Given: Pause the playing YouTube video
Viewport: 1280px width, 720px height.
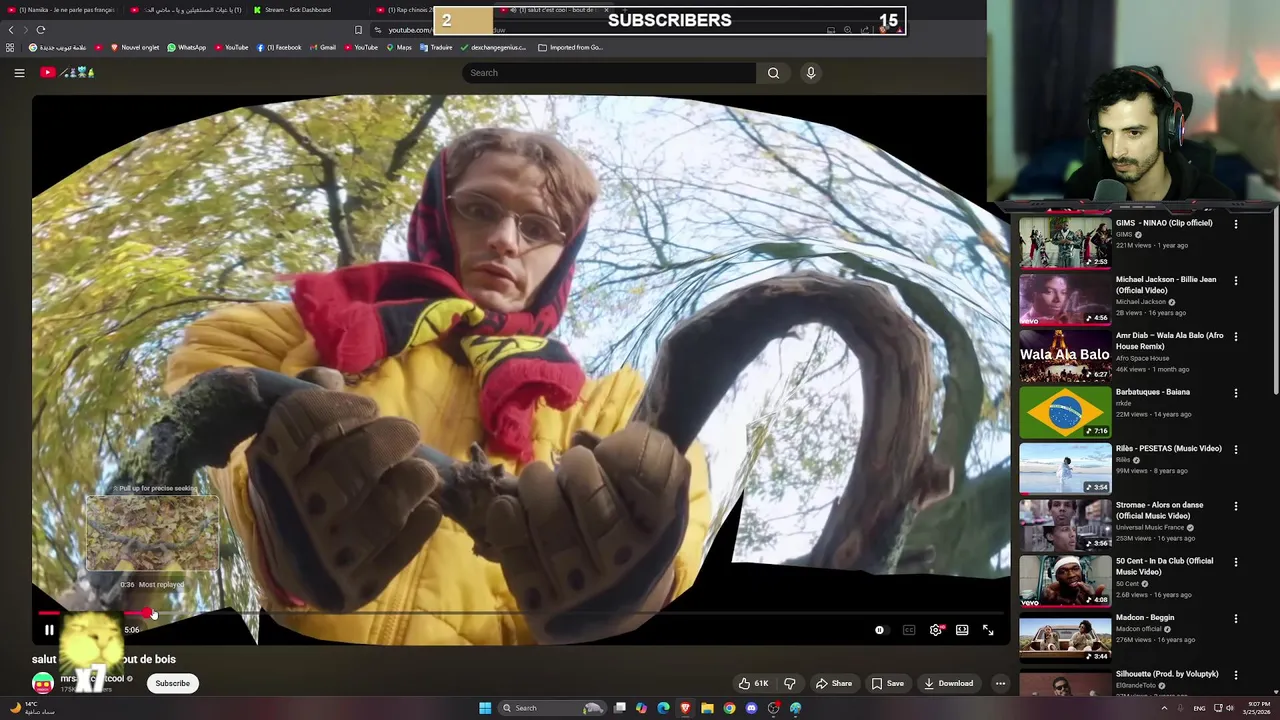Looking at the screenshot, I should (x=49, y=630).
